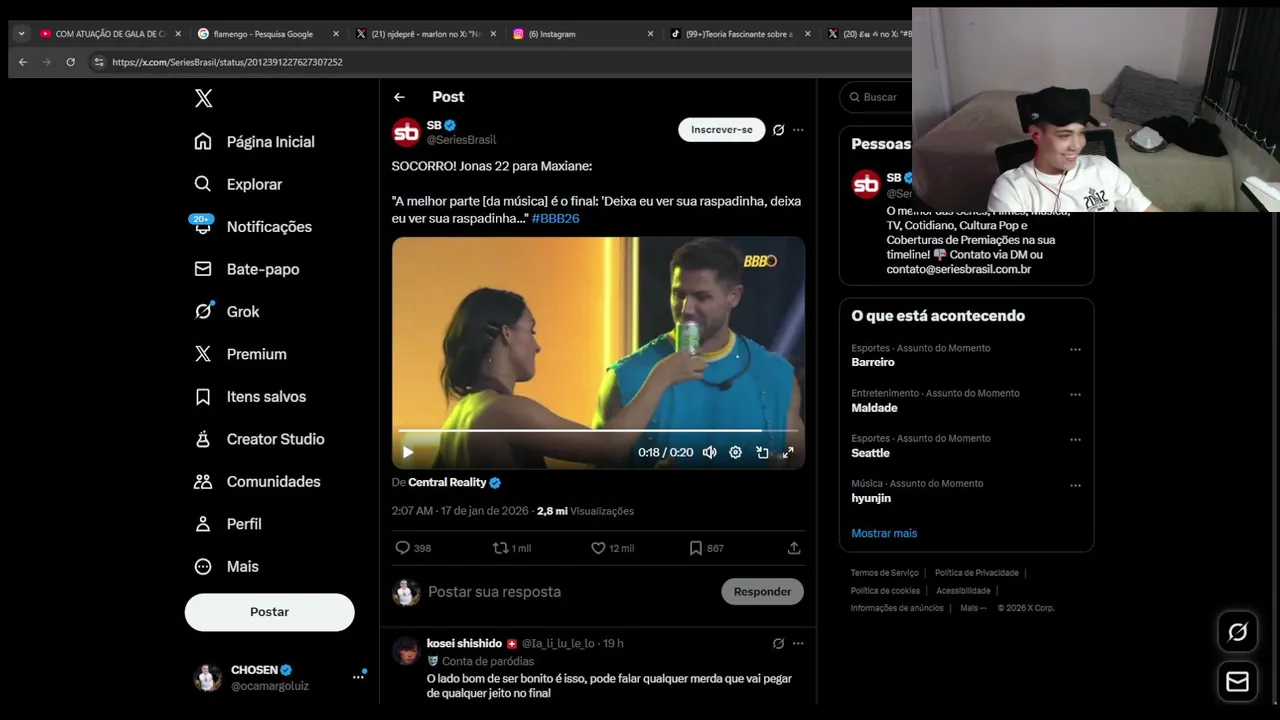
Task: Close the Instagram browser tab
Action: (650, 33)
